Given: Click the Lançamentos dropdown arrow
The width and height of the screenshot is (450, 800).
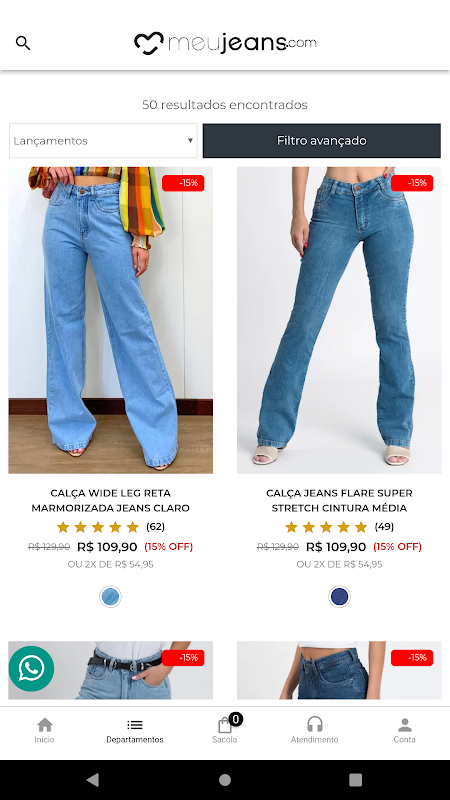Looking at the screenshot, I should click(190, 141).
